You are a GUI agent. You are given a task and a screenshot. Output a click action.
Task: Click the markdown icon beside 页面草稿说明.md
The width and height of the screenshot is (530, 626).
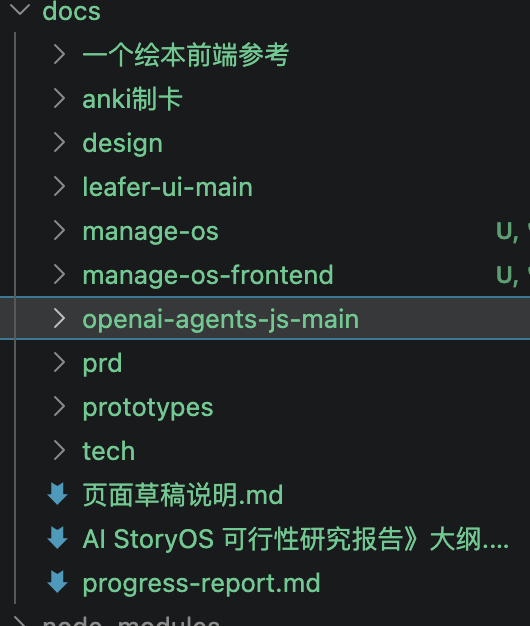click(57, 494)
